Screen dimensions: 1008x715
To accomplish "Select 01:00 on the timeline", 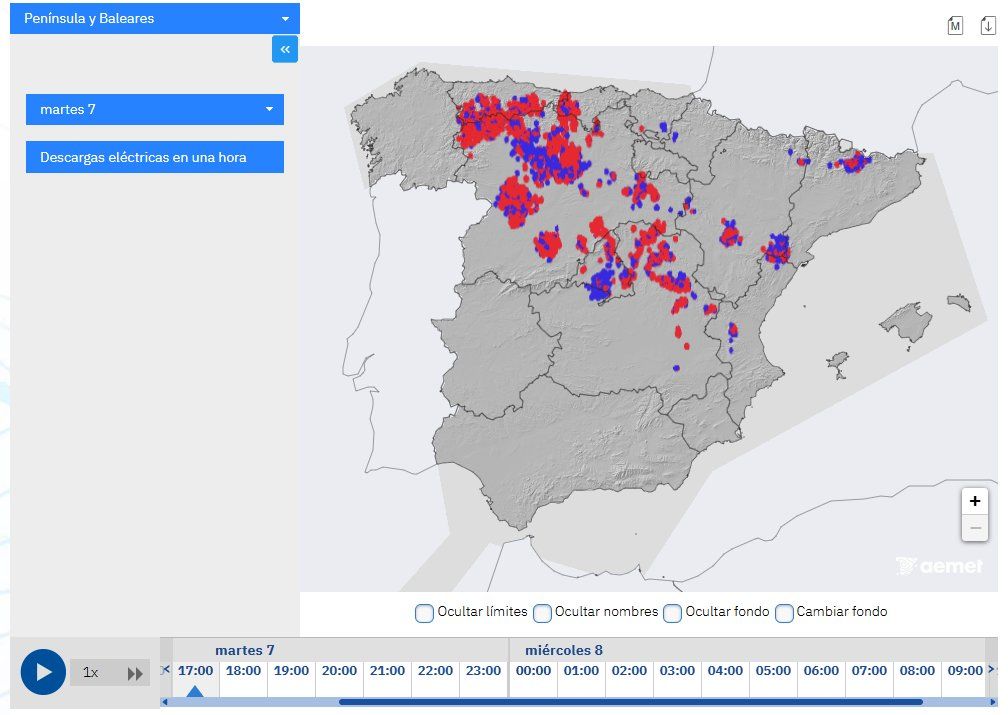I will point(581,671).
